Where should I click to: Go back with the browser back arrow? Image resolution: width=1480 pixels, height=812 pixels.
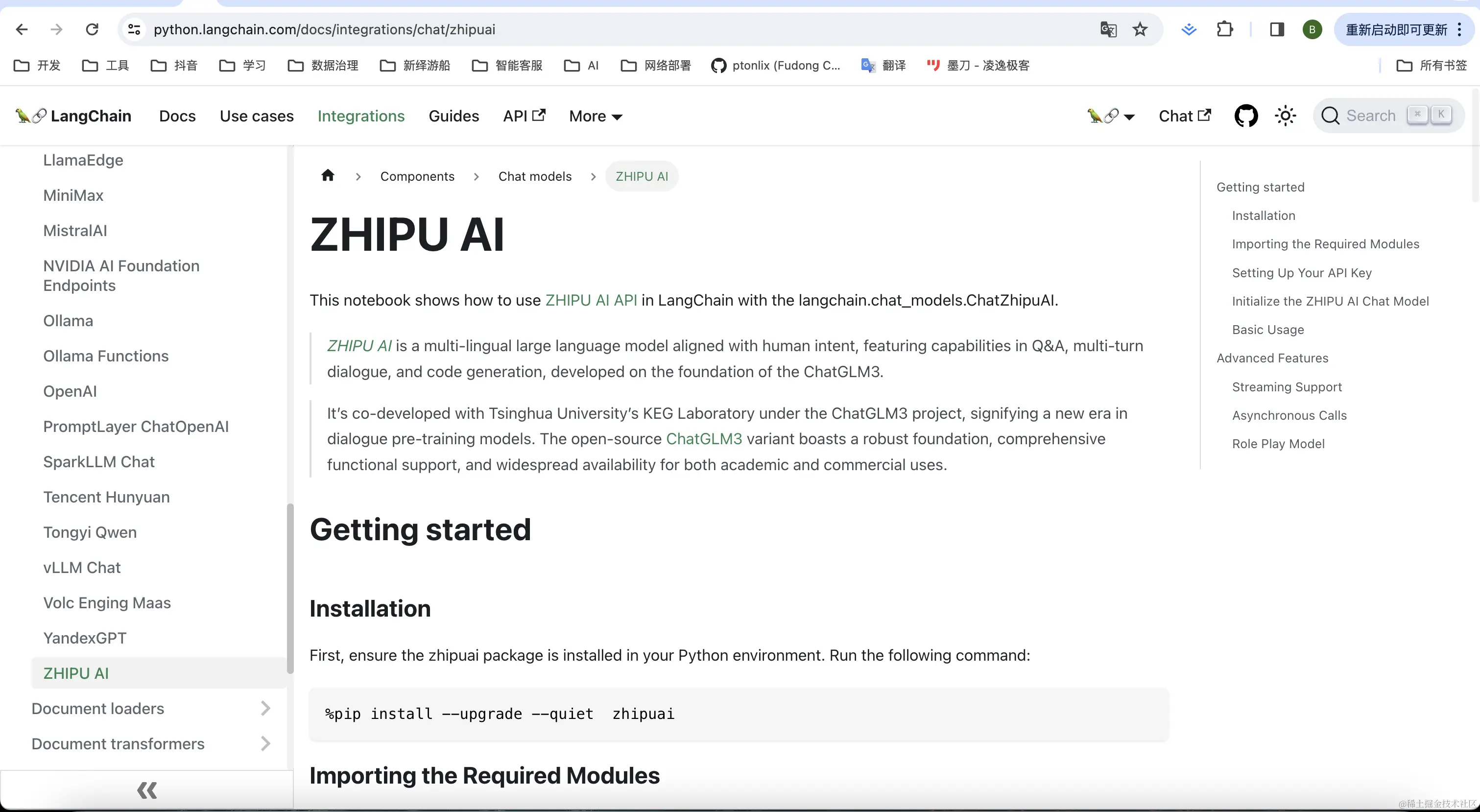[x=22, y=29]
